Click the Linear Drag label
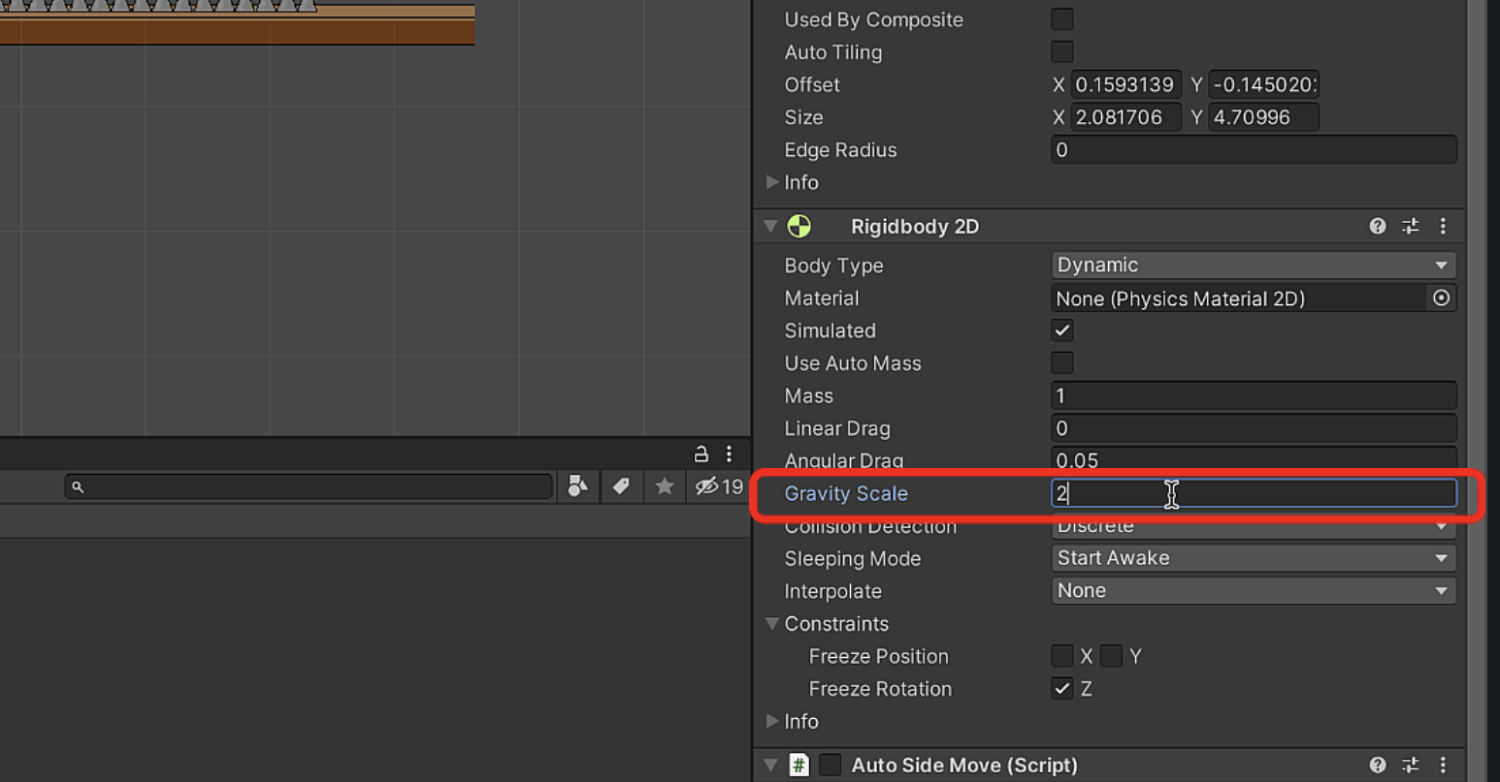The height and width of the screenshot is (782, 1500). point(837,428)
